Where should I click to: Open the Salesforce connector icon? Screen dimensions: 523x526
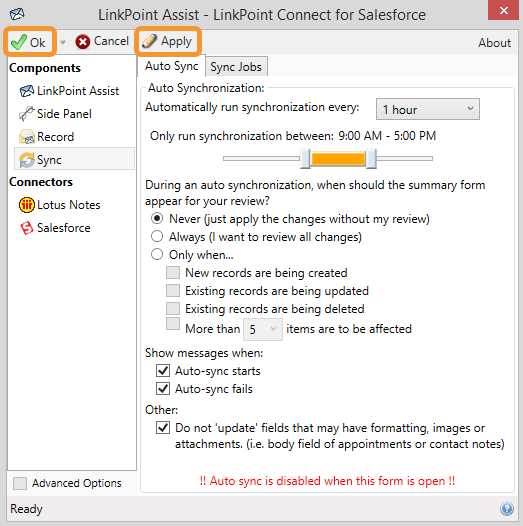point(27,228)
